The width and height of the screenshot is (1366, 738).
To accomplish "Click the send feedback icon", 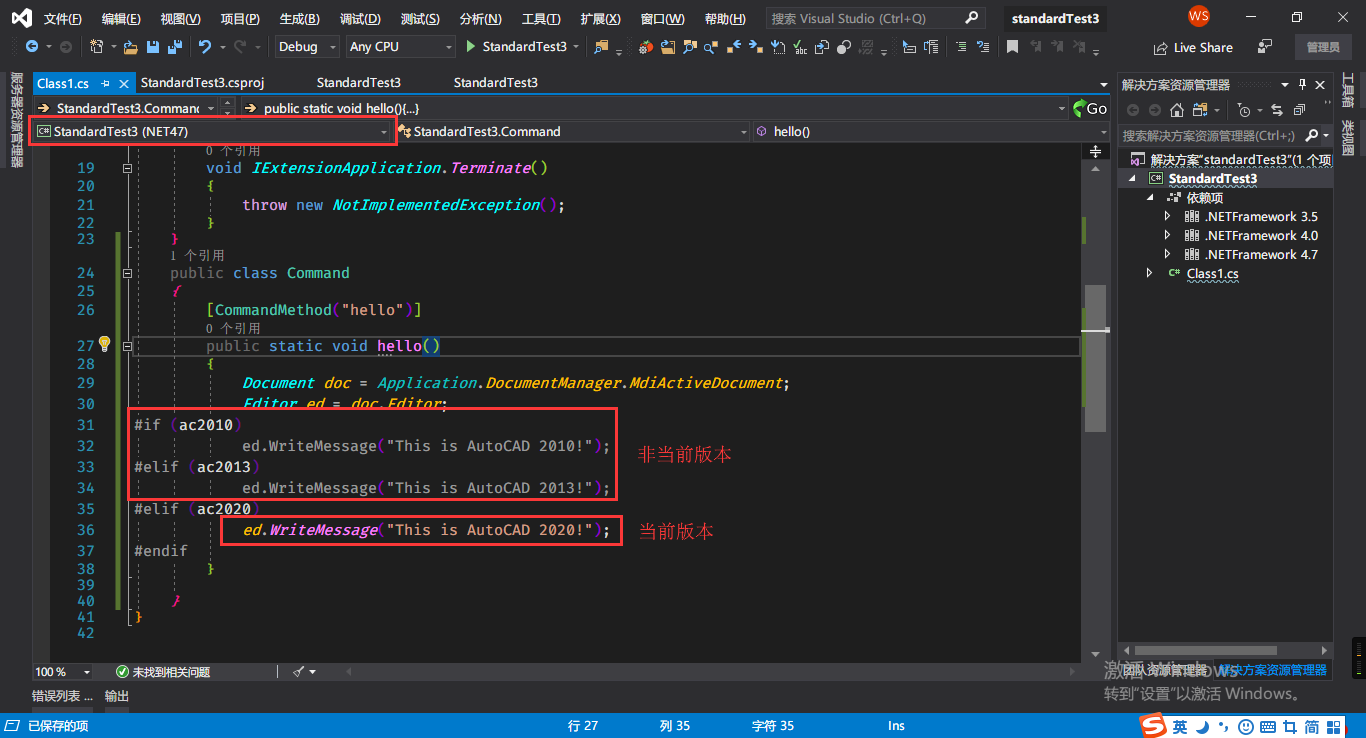I will click(x=1265, y=46).
